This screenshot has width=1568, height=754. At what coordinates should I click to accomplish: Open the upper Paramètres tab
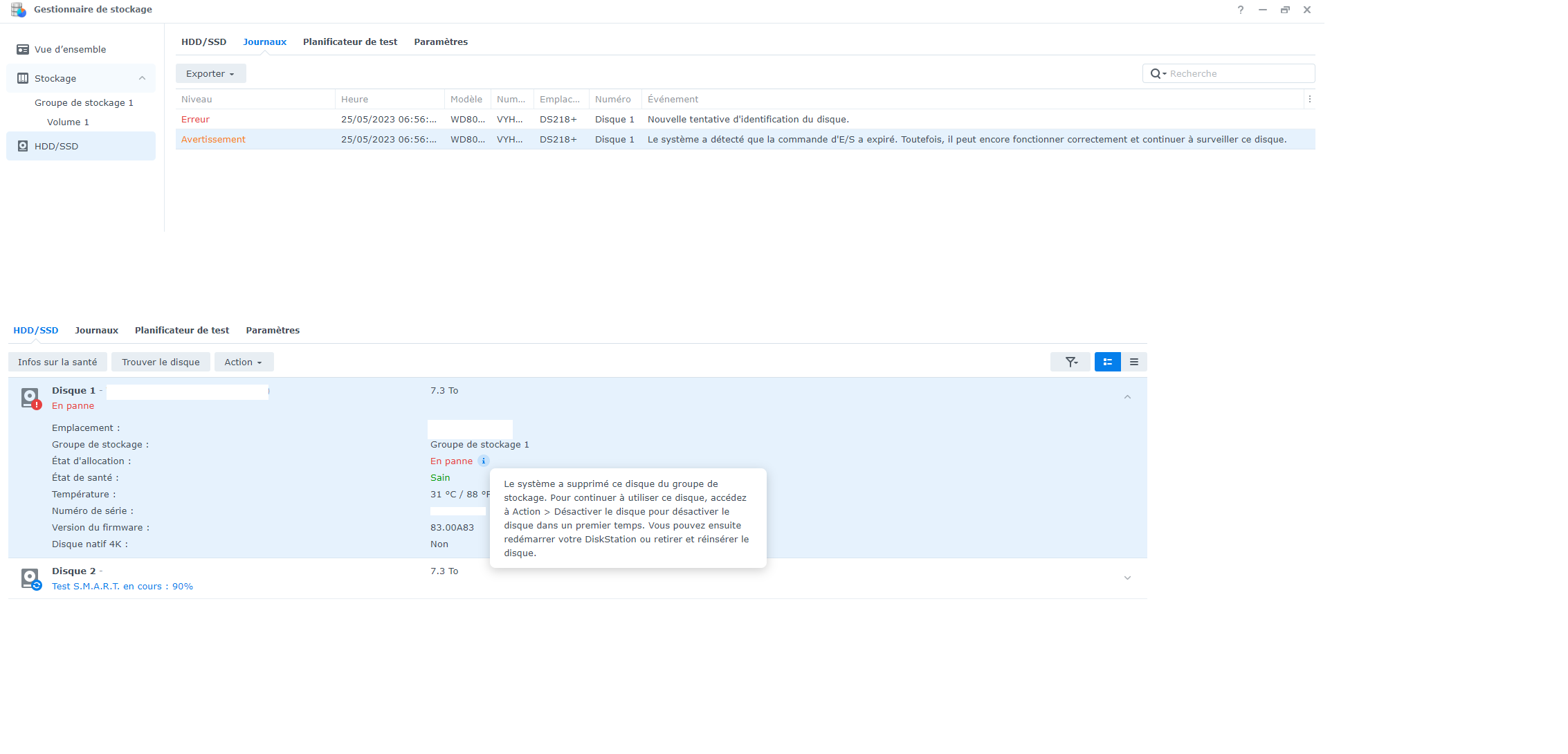pyautogui.click(x=441, y=42)
